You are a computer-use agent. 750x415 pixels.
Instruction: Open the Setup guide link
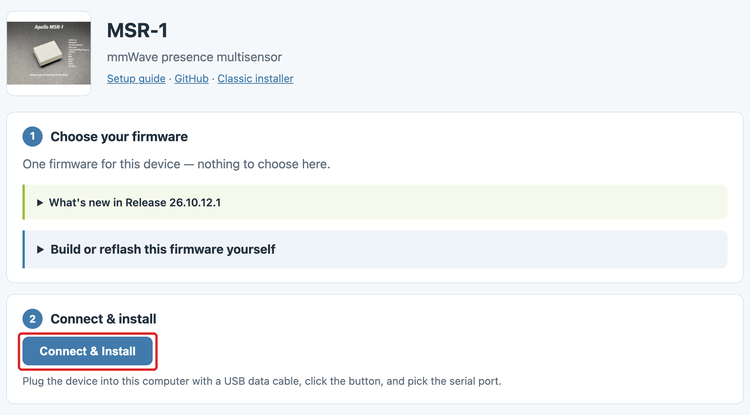coord(136,78)
